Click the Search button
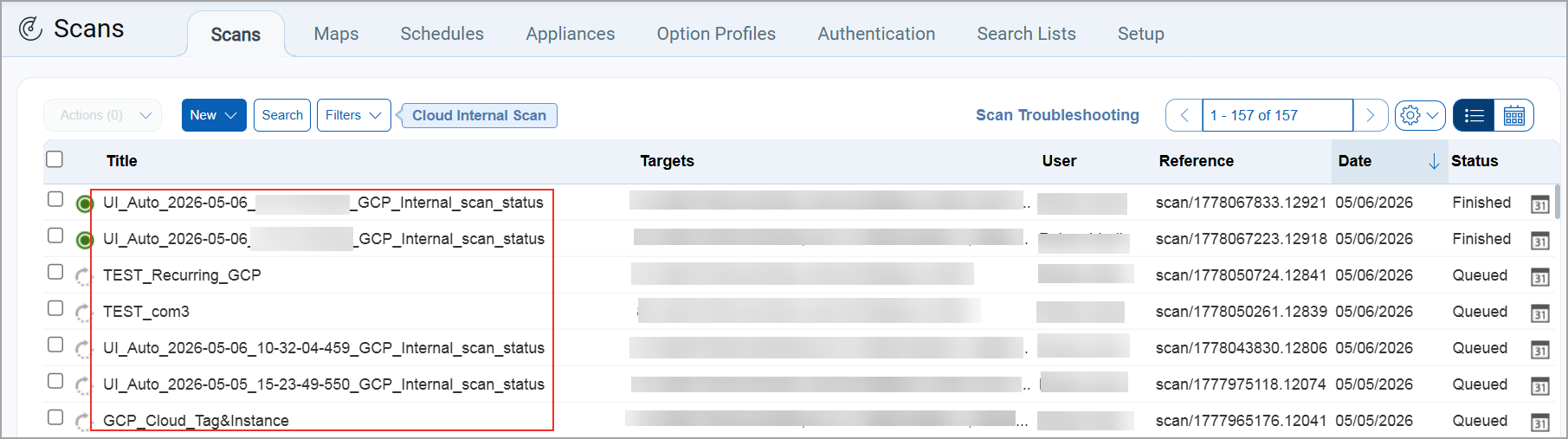The height and width of the screenshot is (439, 1568). [282, 115]
